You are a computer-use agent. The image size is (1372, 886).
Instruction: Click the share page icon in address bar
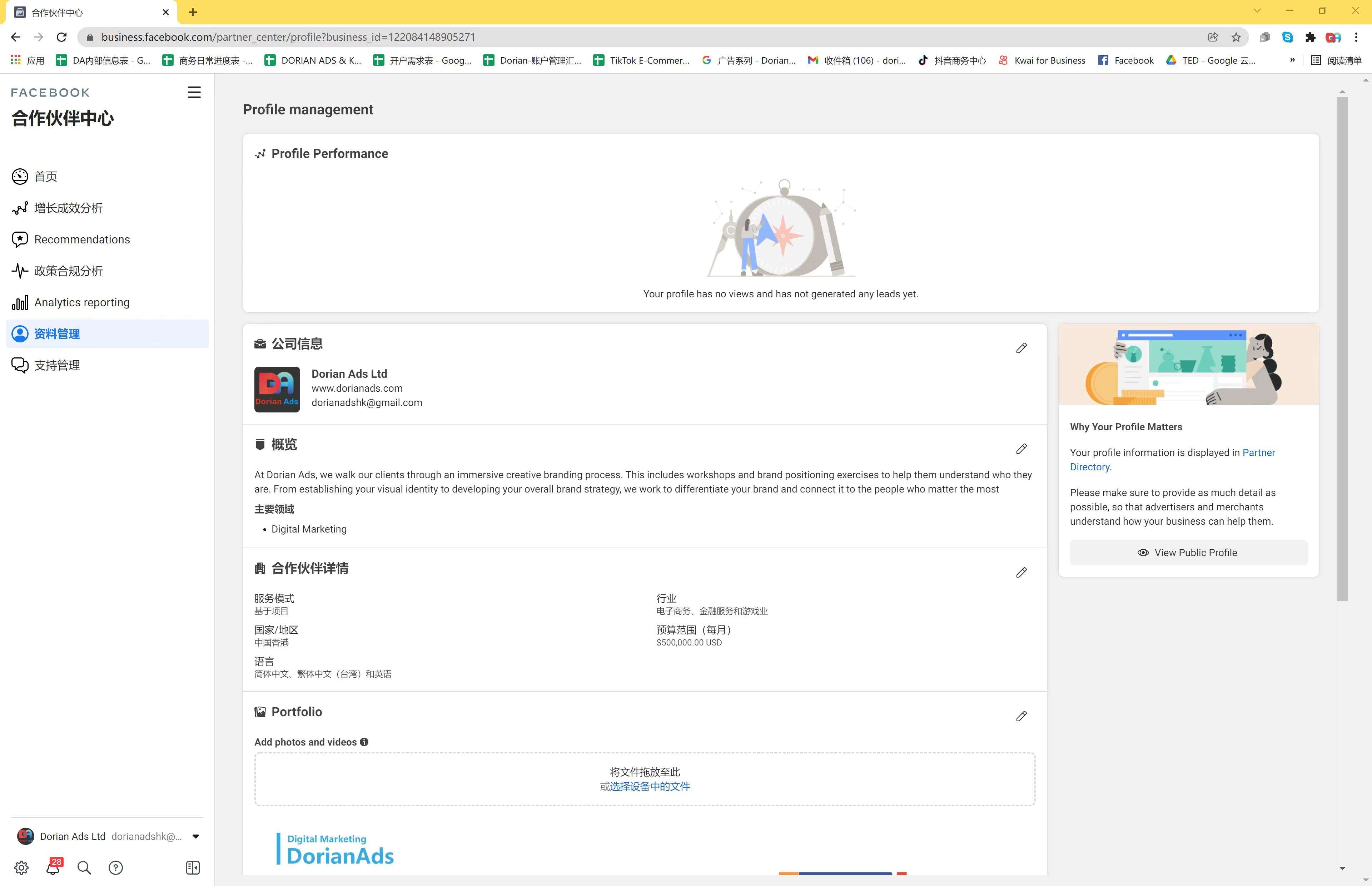(1213, 37)
